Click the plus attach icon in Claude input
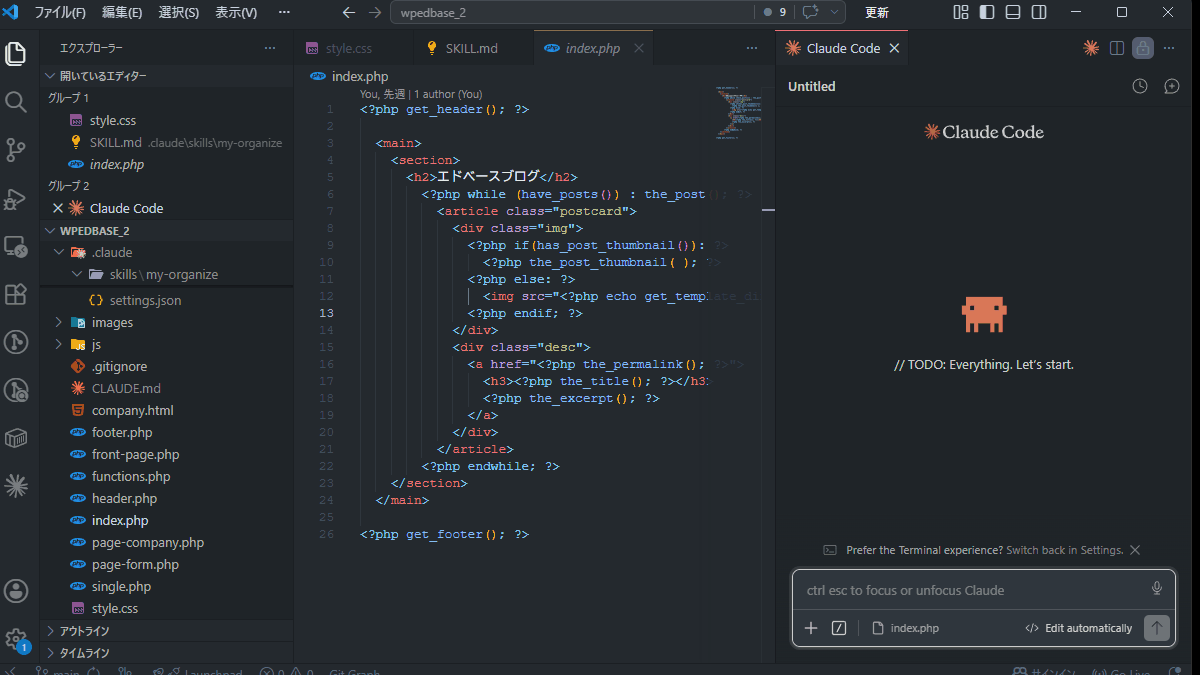This screenshot has height=675, width=1200. tap(811, 628)
